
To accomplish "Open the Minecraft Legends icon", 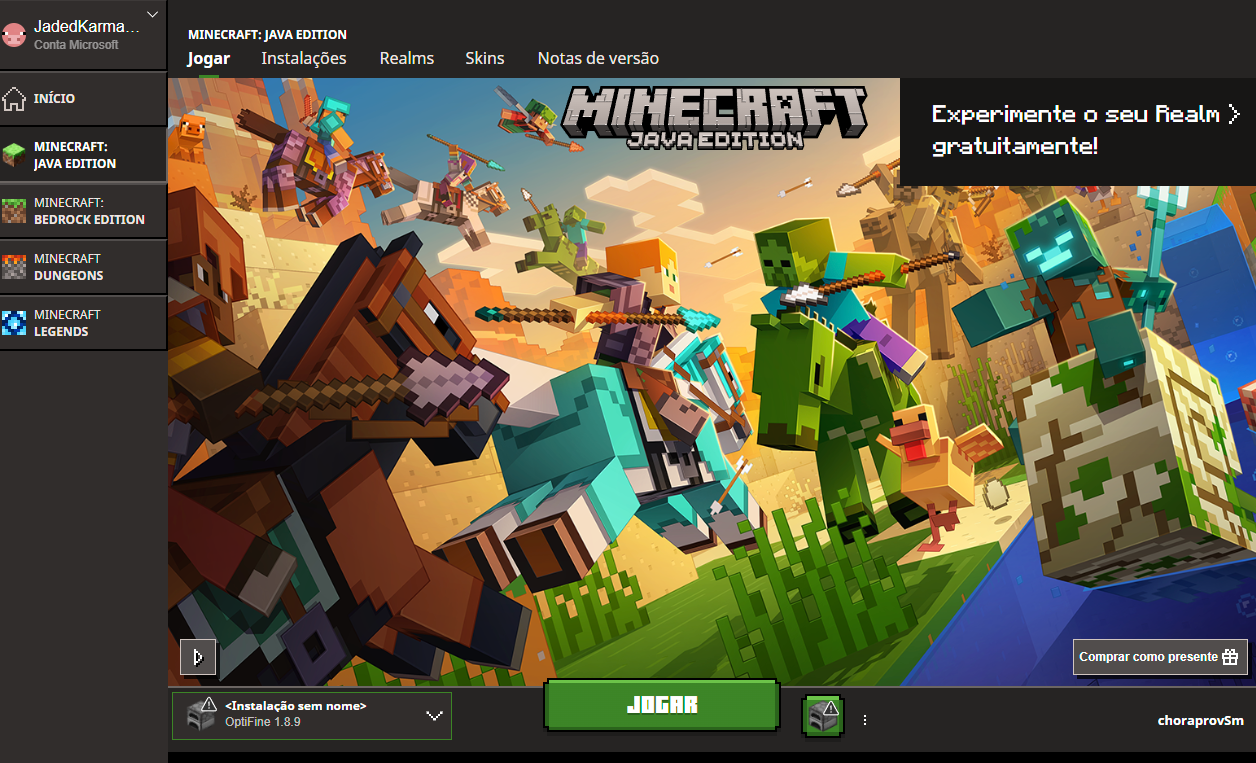I will point(14,323).
